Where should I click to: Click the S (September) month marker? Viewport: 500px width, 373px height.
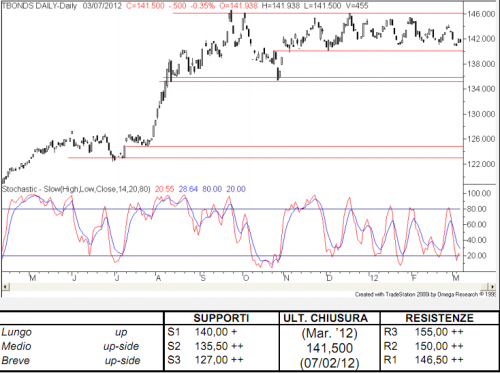[203, 278]
